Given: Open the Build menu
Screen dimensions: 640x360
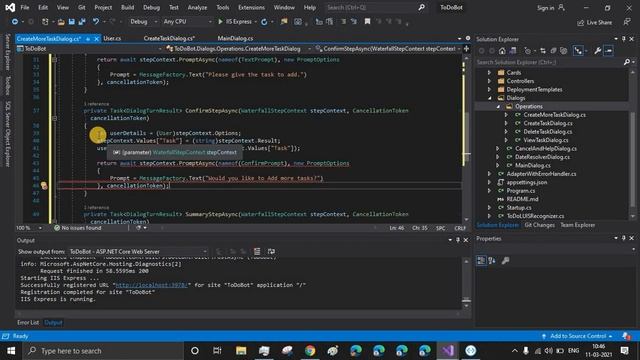Looking at the screenshot, I should point(127,7).
